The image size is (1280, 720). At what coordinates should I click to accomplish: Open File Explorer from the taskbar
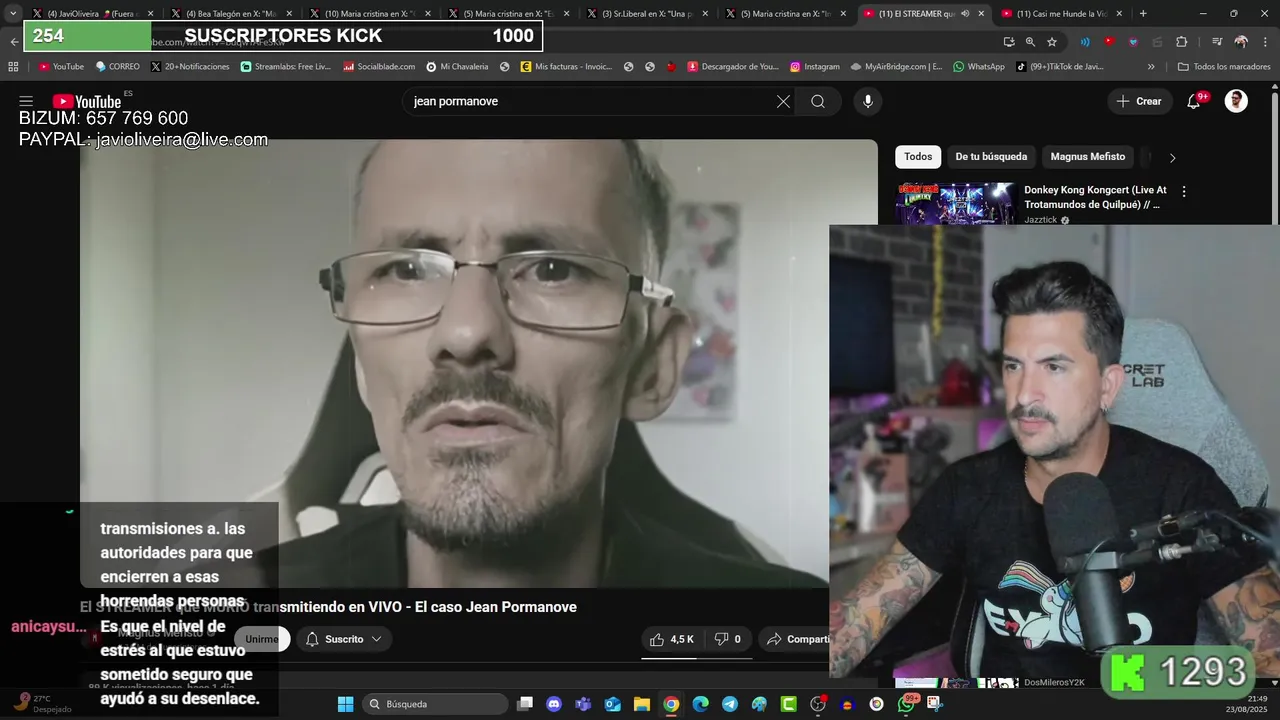coord(642,704)
